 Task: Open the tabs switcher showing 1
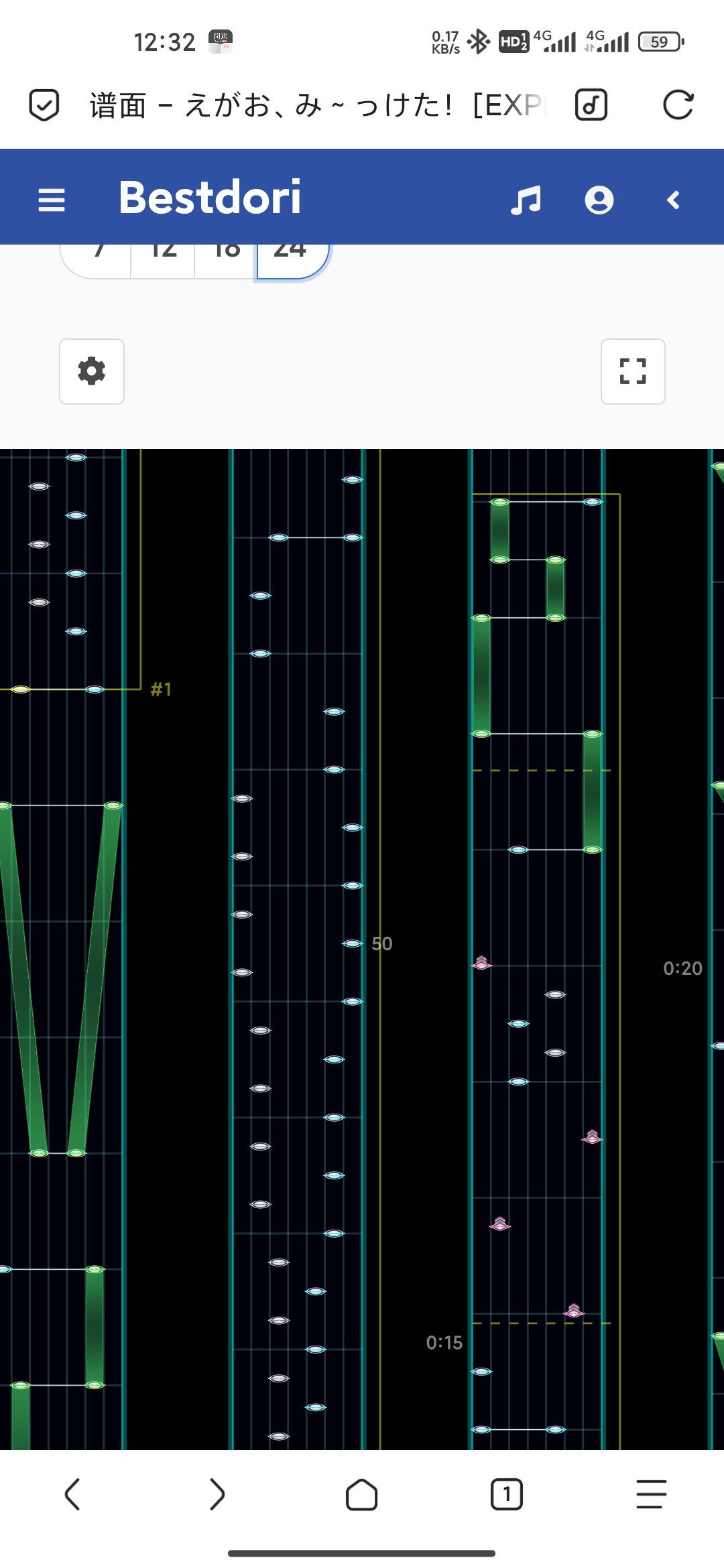click(507, 1494)
